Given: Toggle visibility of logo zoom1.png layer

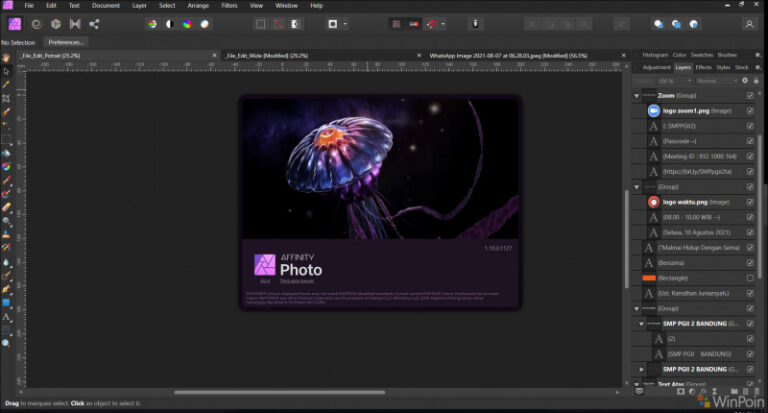Looking at the screenshot, I should click(750, 111).
